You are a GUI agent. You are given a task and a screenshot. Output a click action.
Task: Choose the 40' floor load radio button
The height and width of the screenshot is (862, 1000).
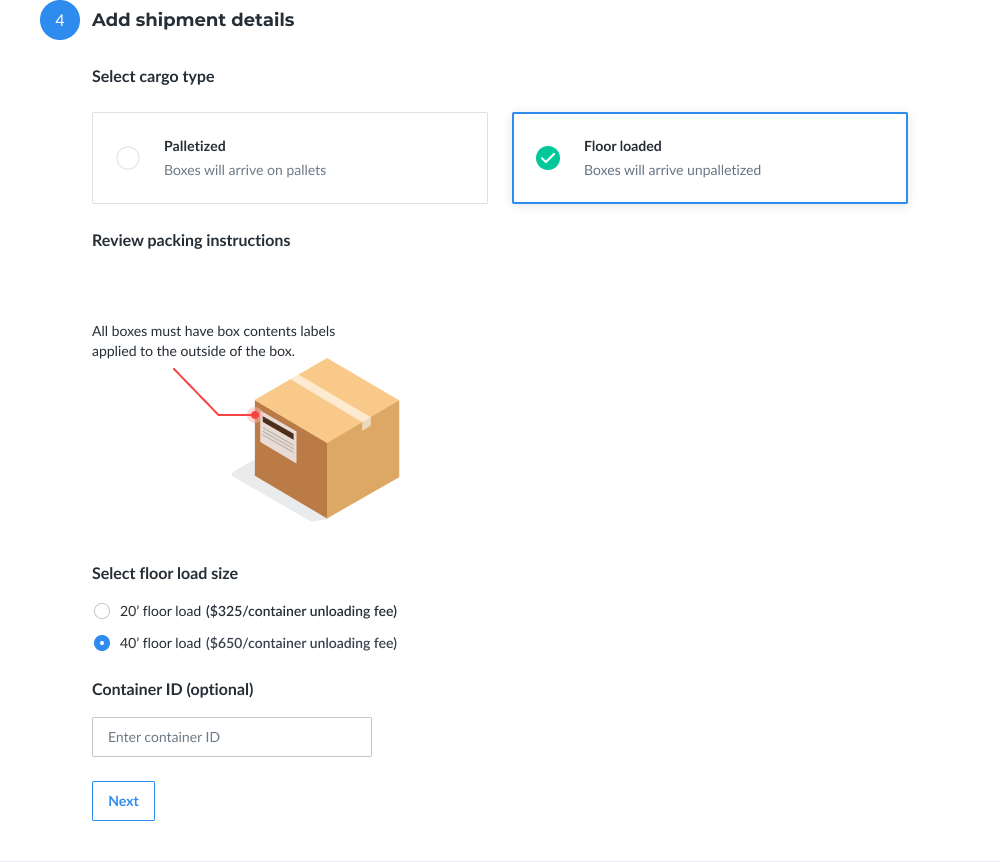[x=102, y=643]
